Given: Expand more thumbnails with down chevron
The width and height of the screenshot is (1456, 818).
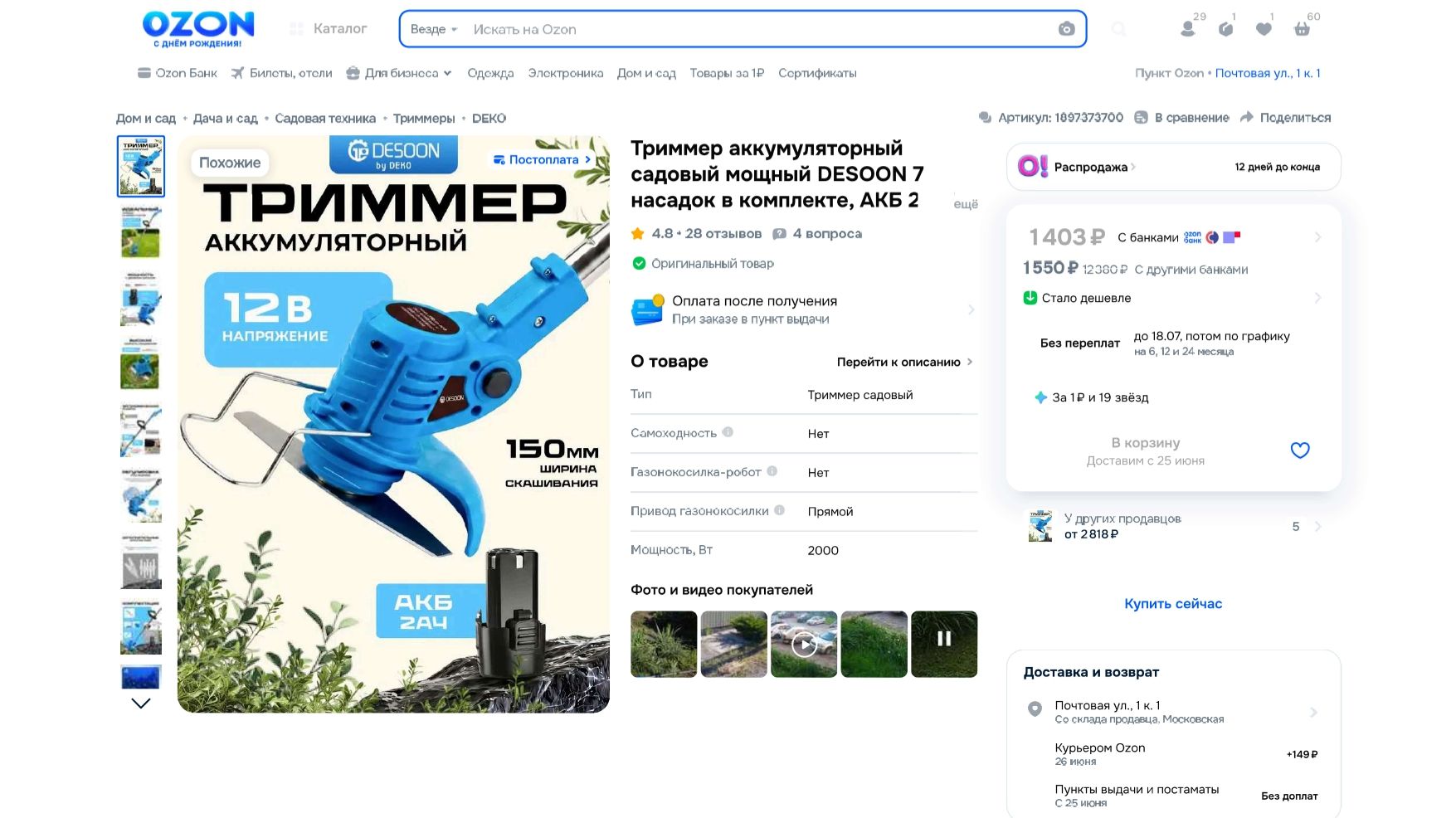Looking at the screenshot, I should (x=141, y=704).
